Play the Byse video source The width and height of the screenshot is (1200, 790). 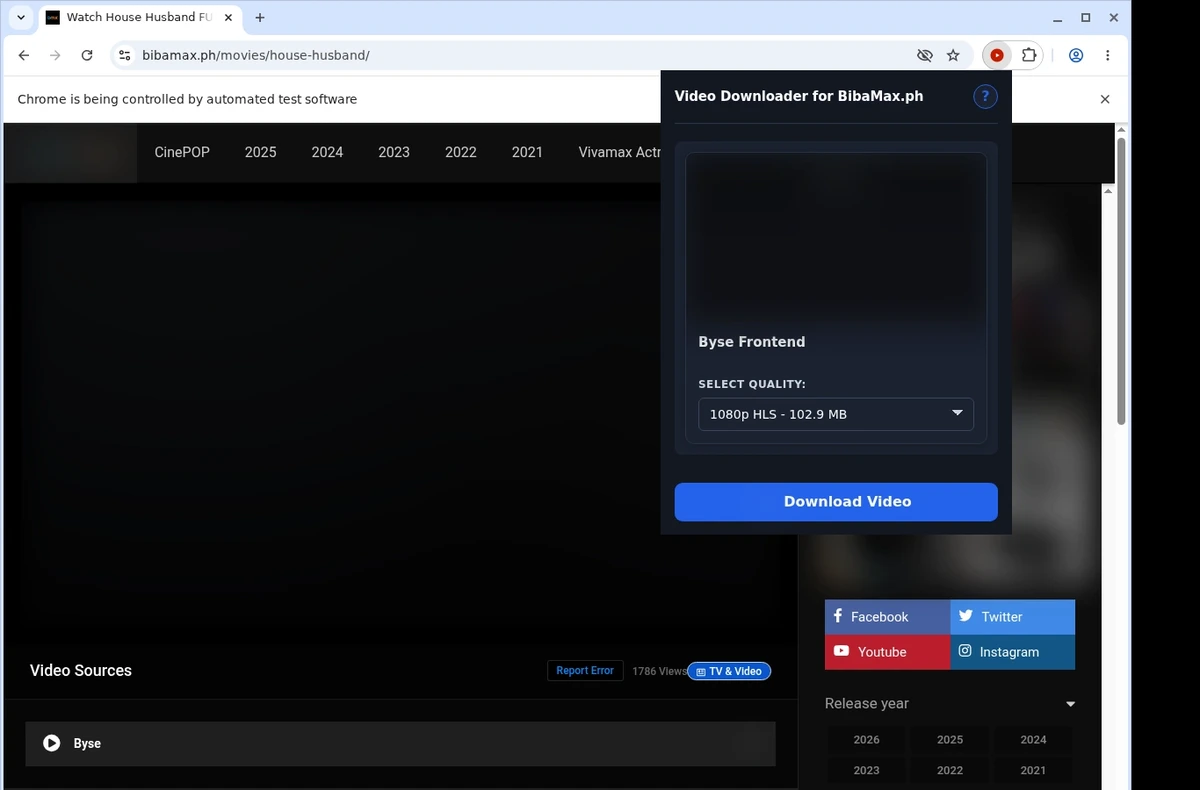52,743
